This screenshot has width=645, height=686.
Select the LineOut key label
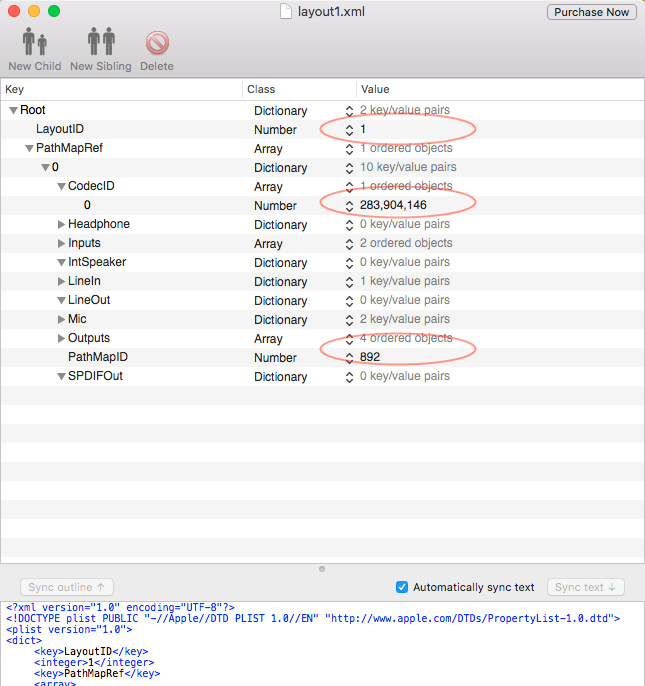tap(89, 300)
